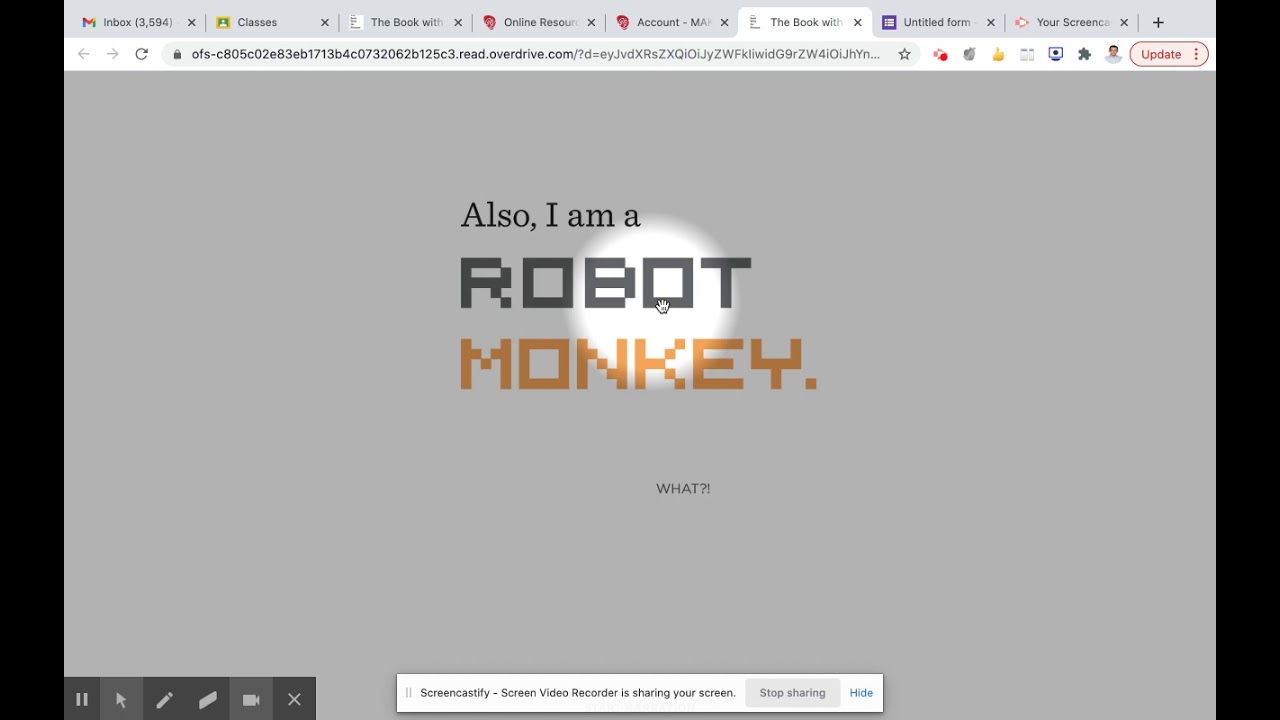
Task: Click Stop sharing button
Action: [792, 692]
